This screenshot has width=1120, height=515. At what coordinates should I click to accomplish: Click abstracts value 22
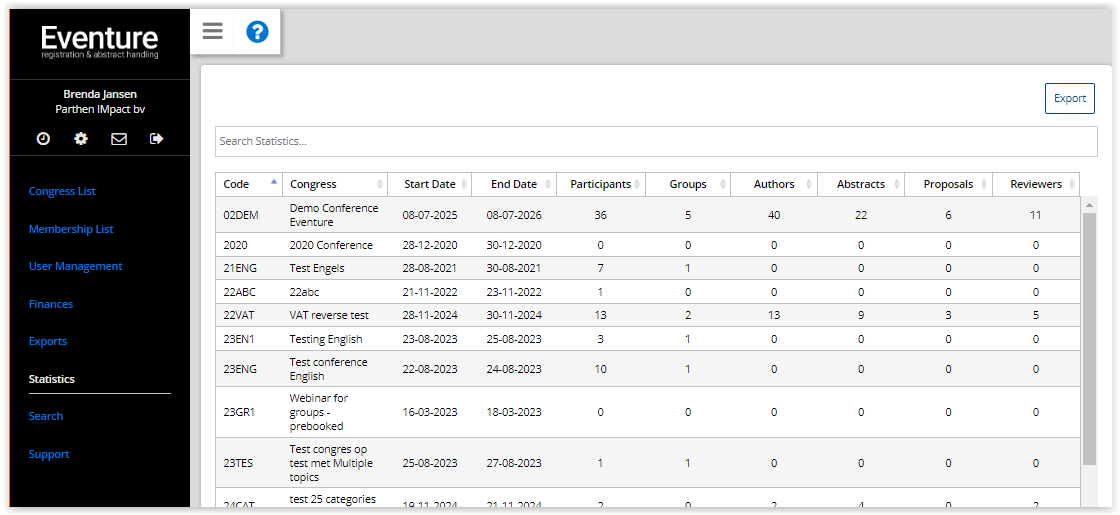[x=861, y=215]
